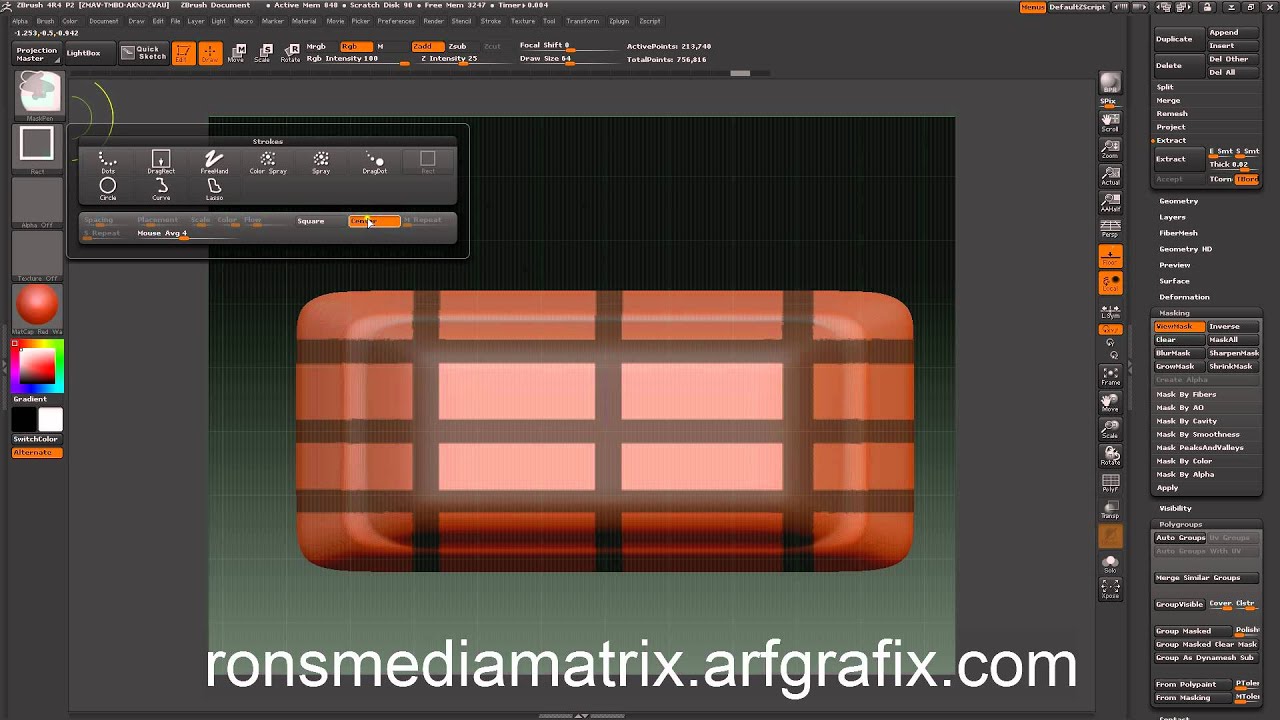Image resolution: width=1280 pixels, height=720 pixels.
Task: Expand the Deformation subpalette
Action: [x=1184, y=297]
